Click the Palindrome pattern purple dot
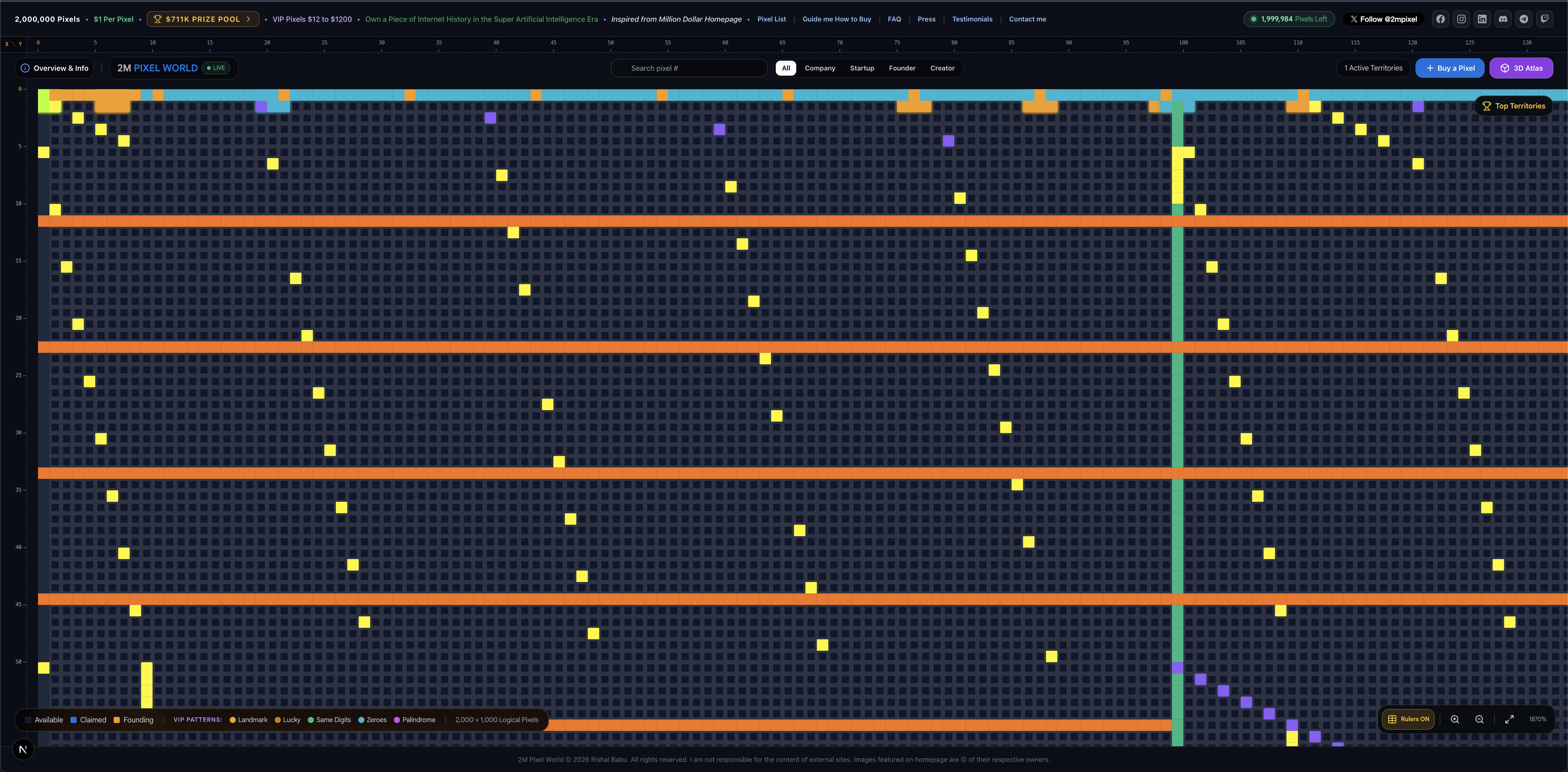The image size is (1568, 772). (397, 720)
